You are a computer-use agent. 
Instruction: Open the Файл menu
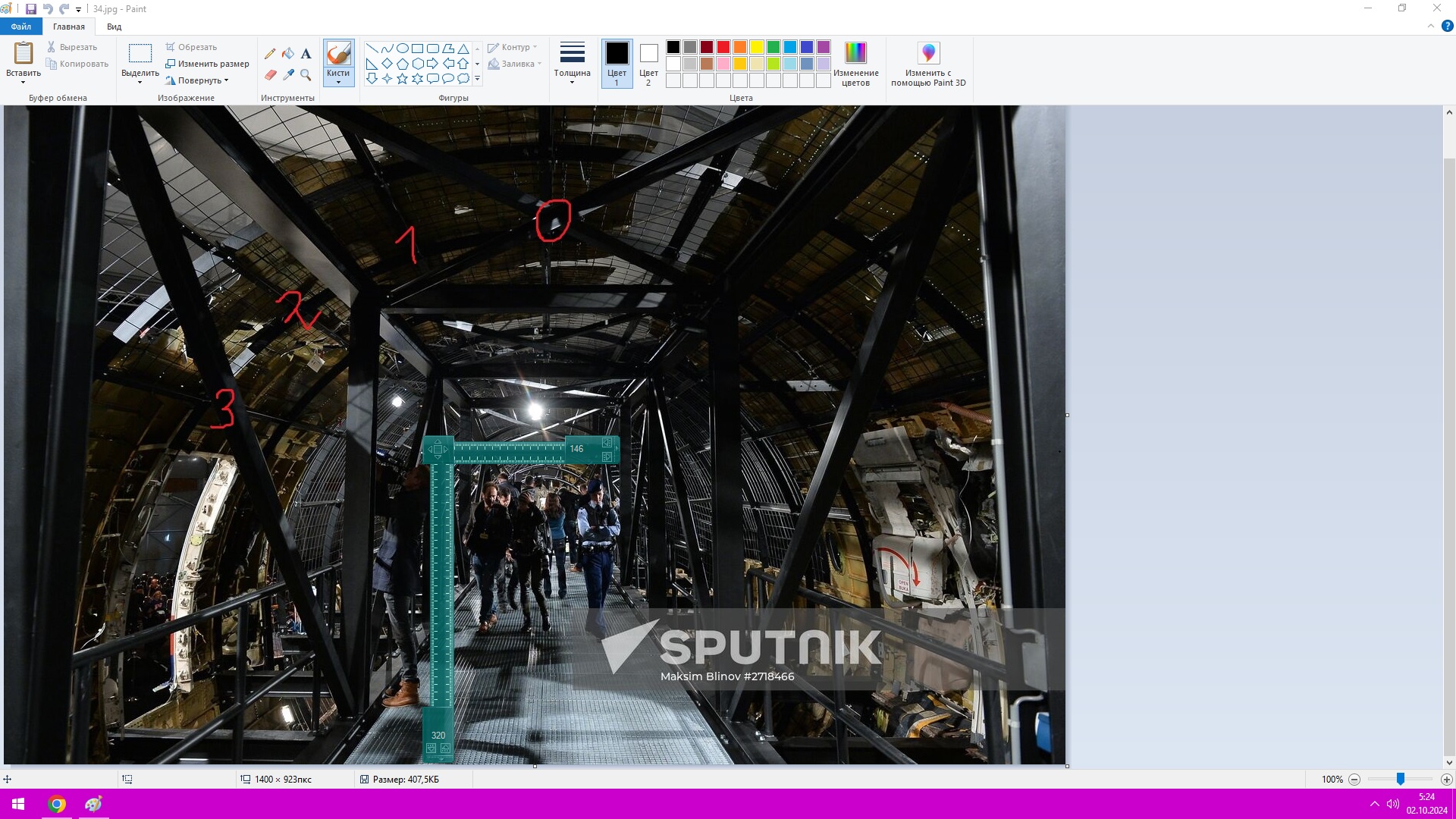coord(21,27)
